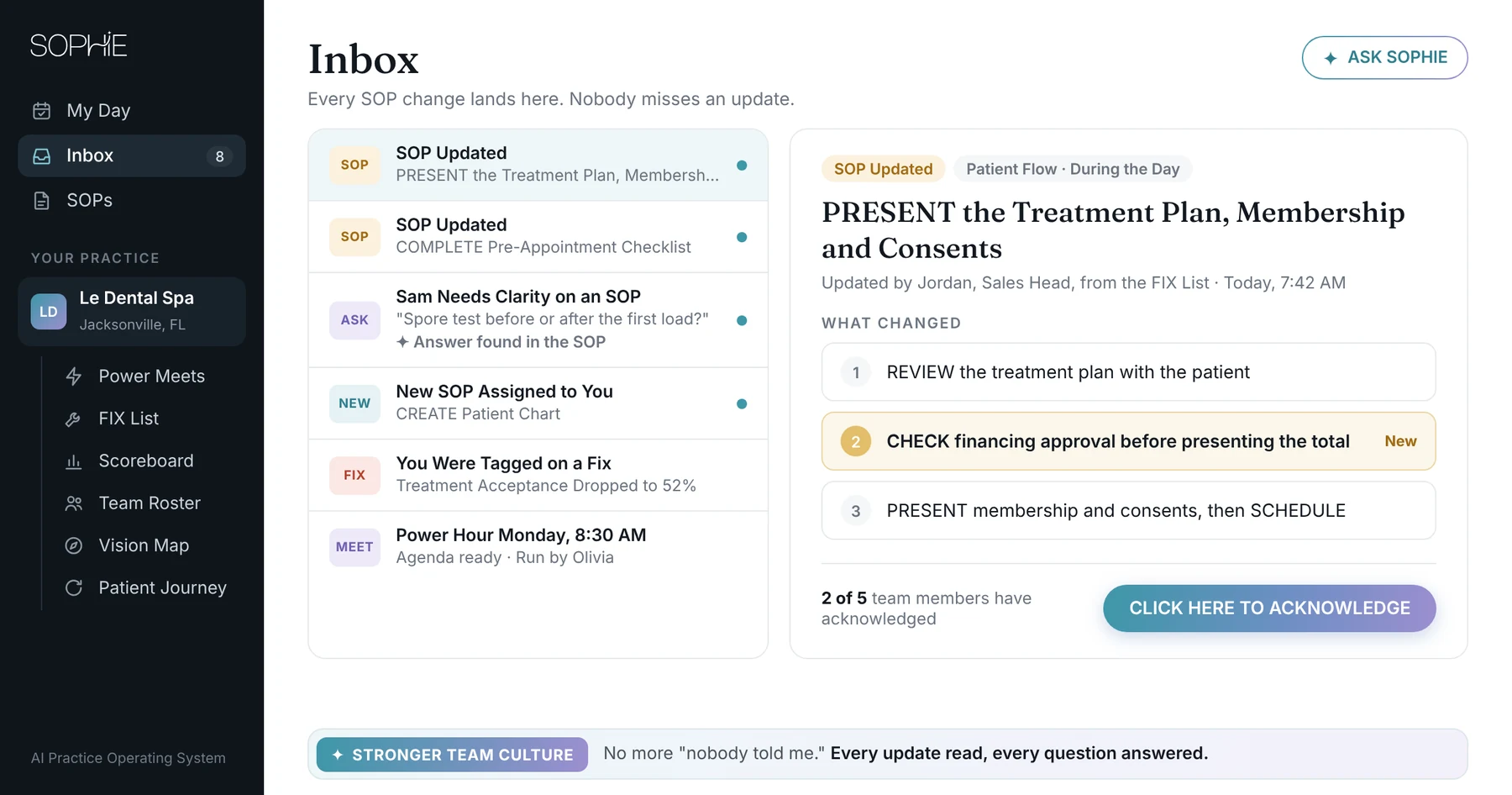
Task: Click the LD practice avatar
Action: tap(49, 312)
